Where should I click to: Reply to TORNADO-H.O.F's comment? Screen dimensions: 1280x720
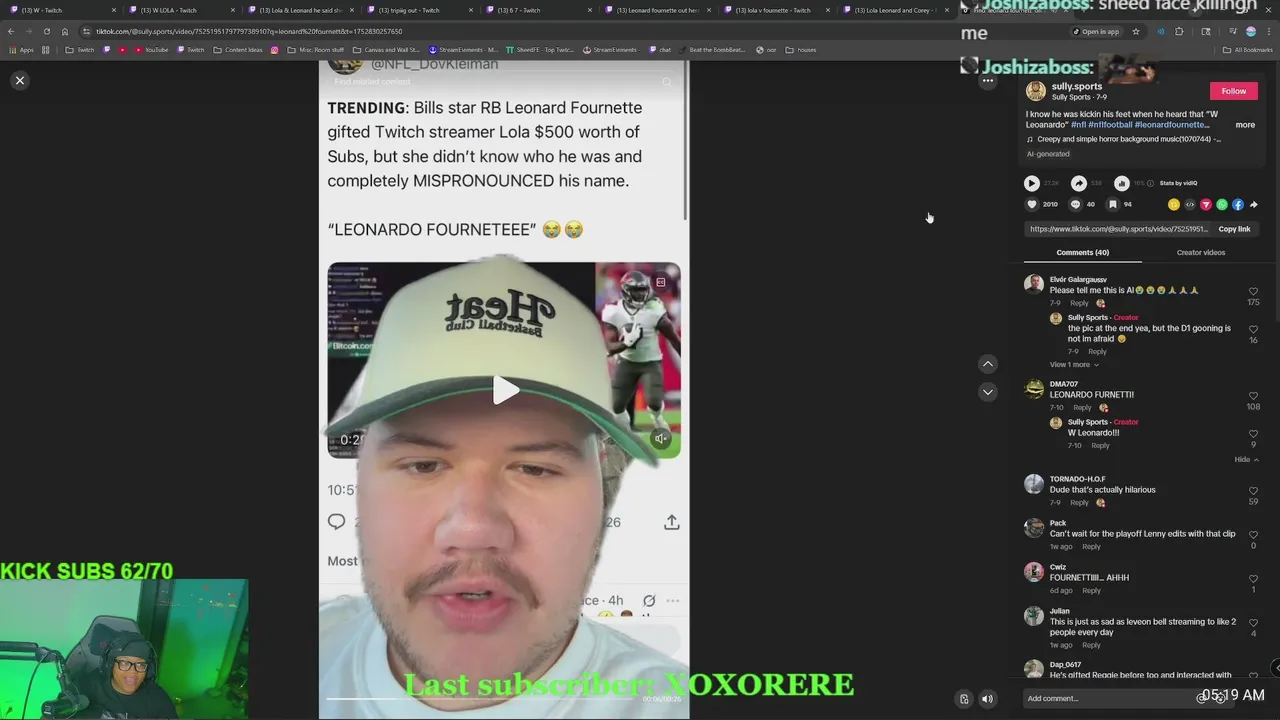click(1079, 503)
